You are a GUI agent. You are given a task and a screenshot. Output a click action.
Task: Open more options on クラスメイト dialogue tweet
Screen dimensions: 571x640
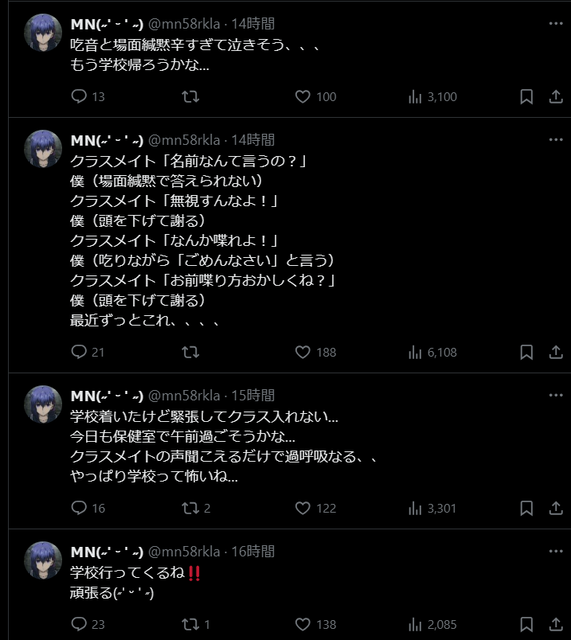tap(555, 140)
